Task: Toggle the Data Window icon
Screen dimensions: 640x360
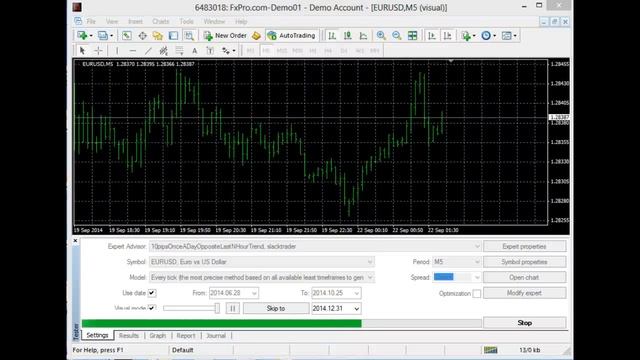Action: pos(142,36)
